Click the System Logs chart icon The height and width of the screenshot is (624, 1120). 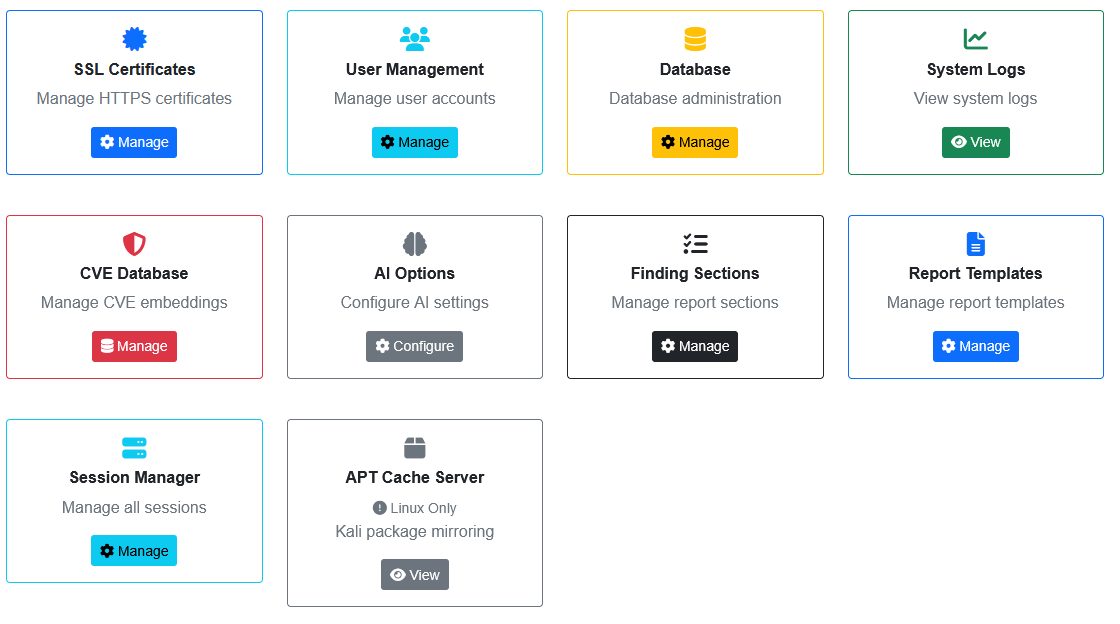click(x=975, y=39)
